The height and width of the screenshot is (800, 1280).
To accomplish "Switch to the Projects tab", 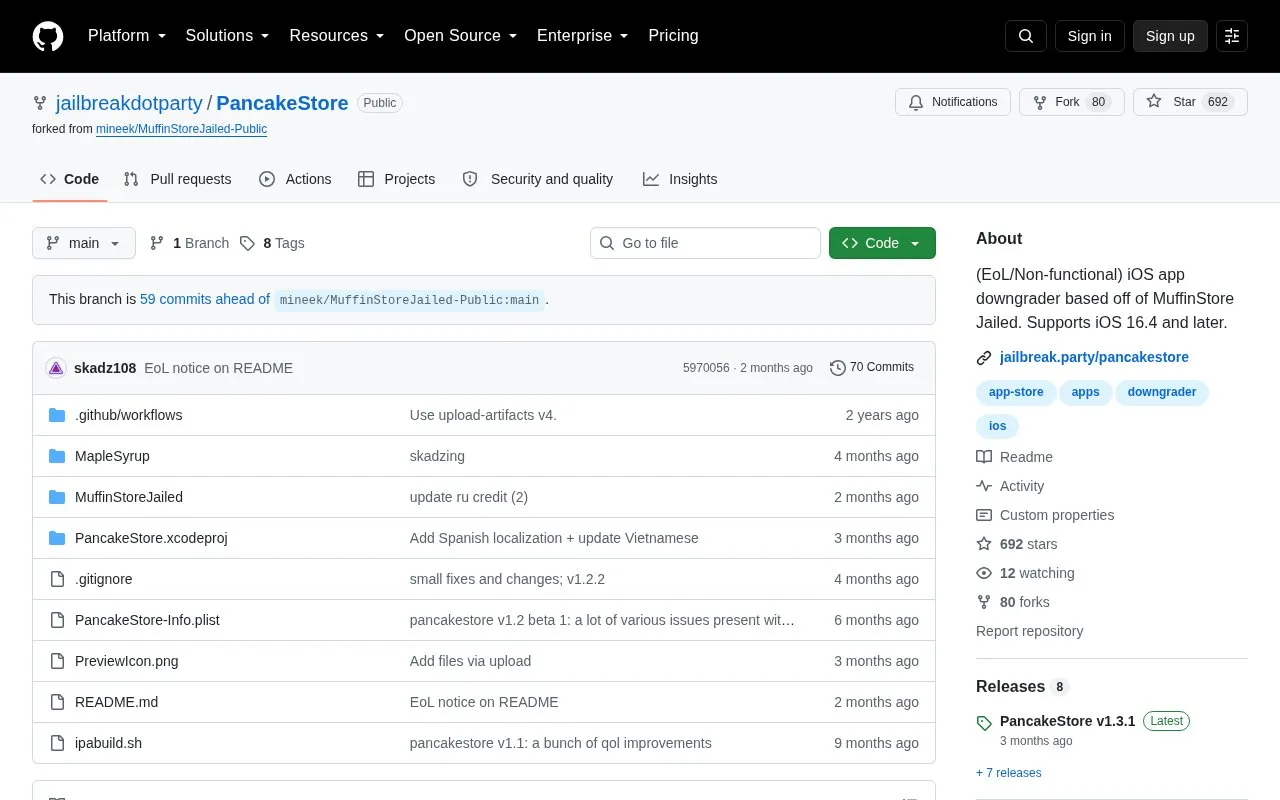I will (397, 179).
